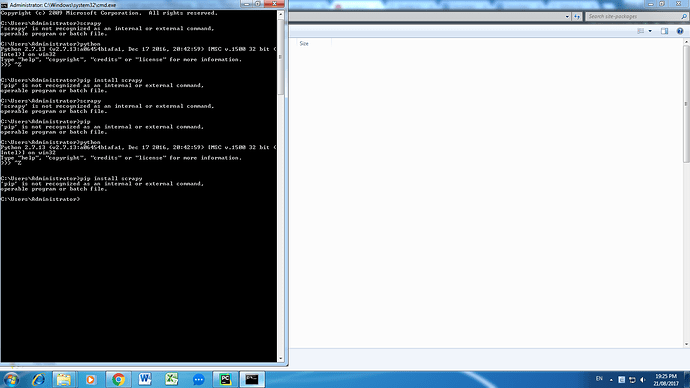Open Internet Explorer from the taskbar
The width and height of the screenshot is (690, 388).
pyautogui.click(x=38, y=379)
